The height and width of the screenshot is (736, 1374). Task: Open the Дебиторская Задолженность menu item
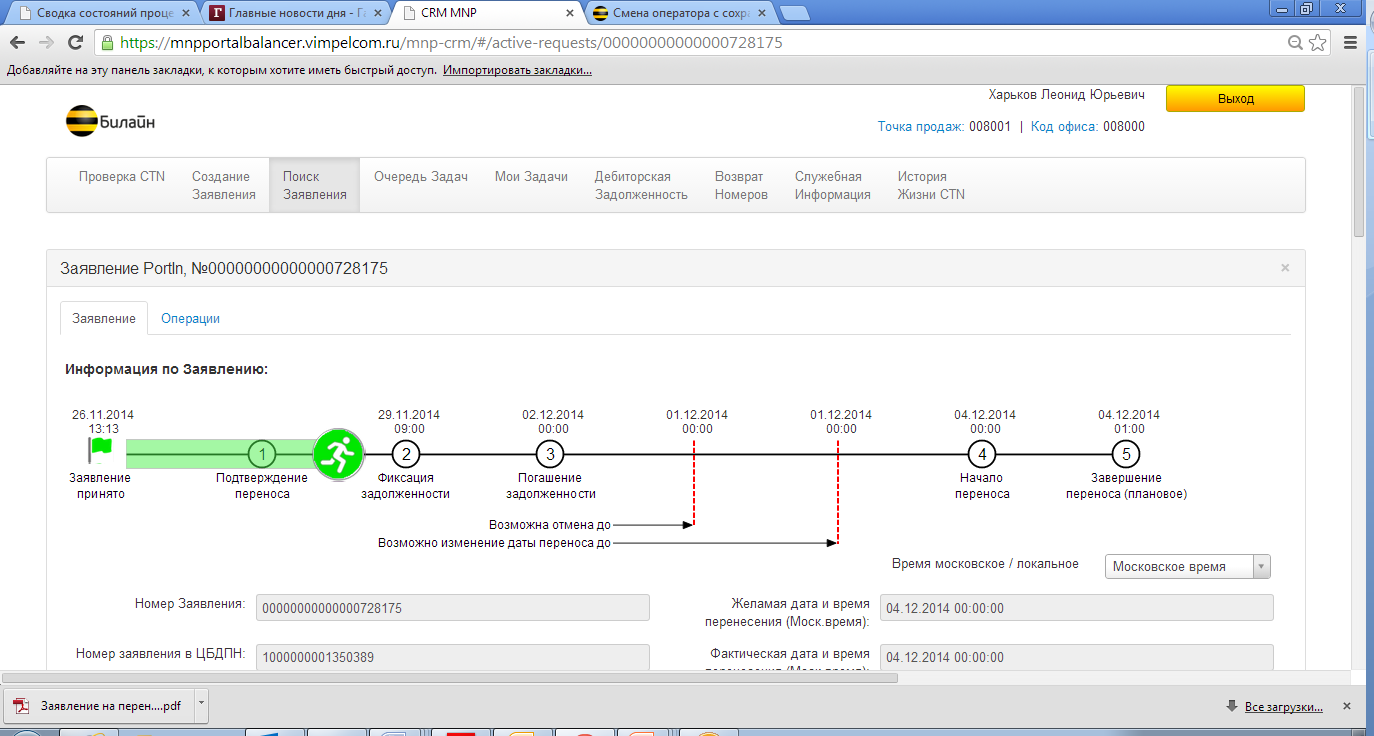641,185
